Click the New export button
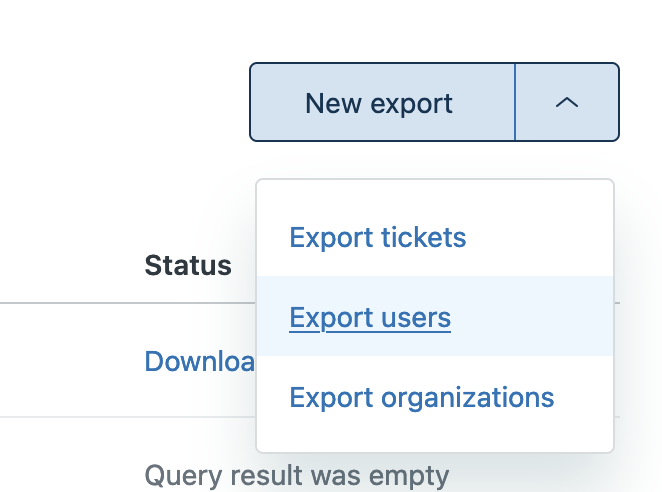662x492 pixels. click(380, 102)
